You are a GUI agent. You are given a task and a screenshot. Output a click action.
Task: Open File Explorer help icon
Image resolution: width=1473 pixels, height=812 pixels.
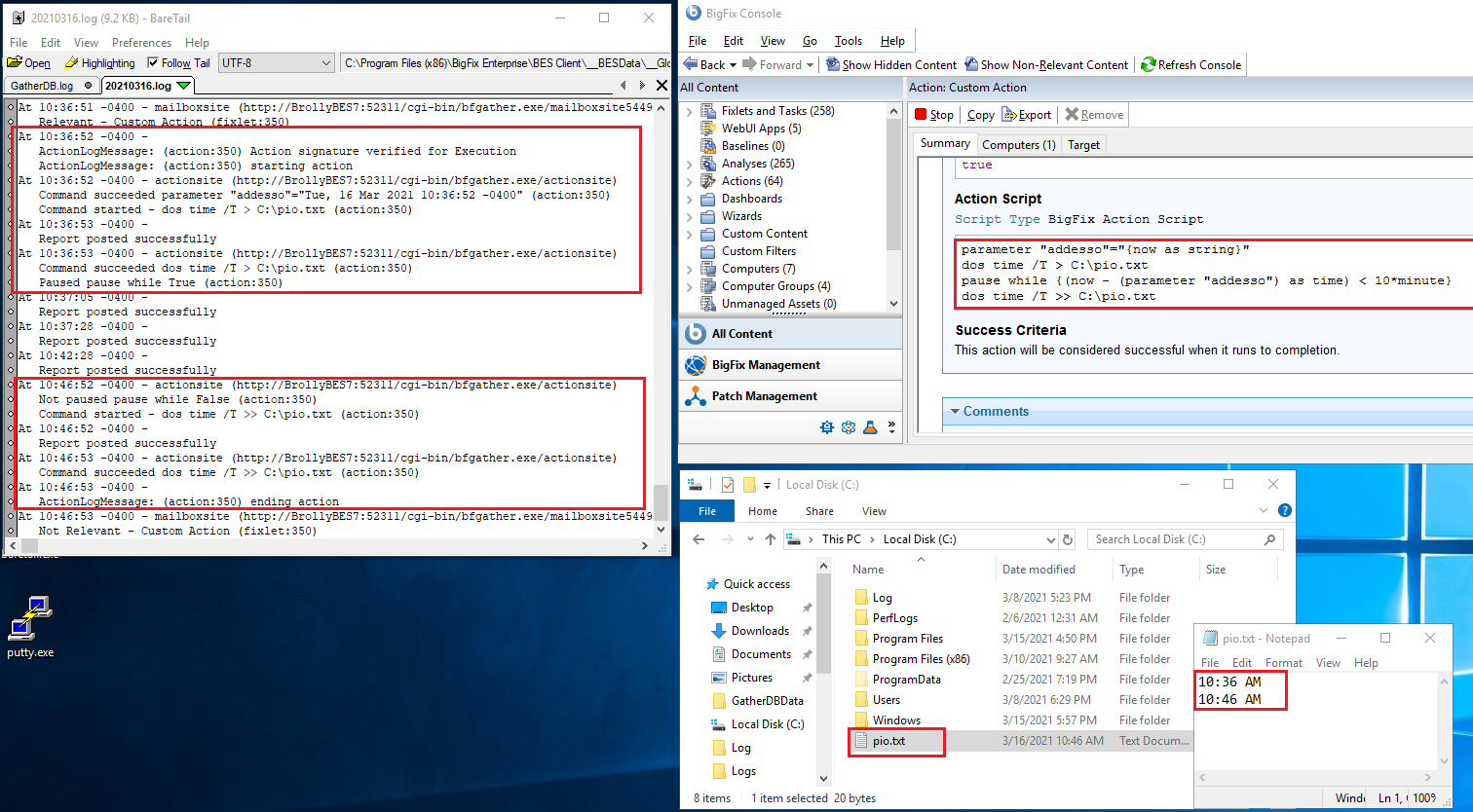click(1285, 510)
